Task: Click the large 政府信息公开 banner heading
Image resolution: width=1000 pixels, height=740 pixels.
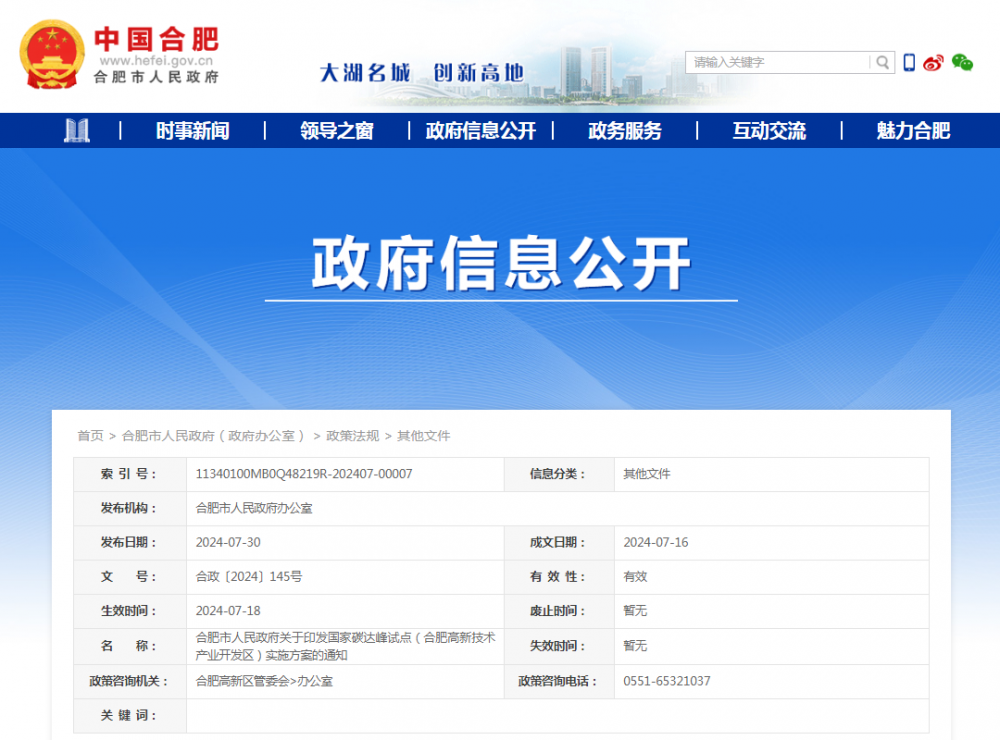Action: (x=501, y=264)
